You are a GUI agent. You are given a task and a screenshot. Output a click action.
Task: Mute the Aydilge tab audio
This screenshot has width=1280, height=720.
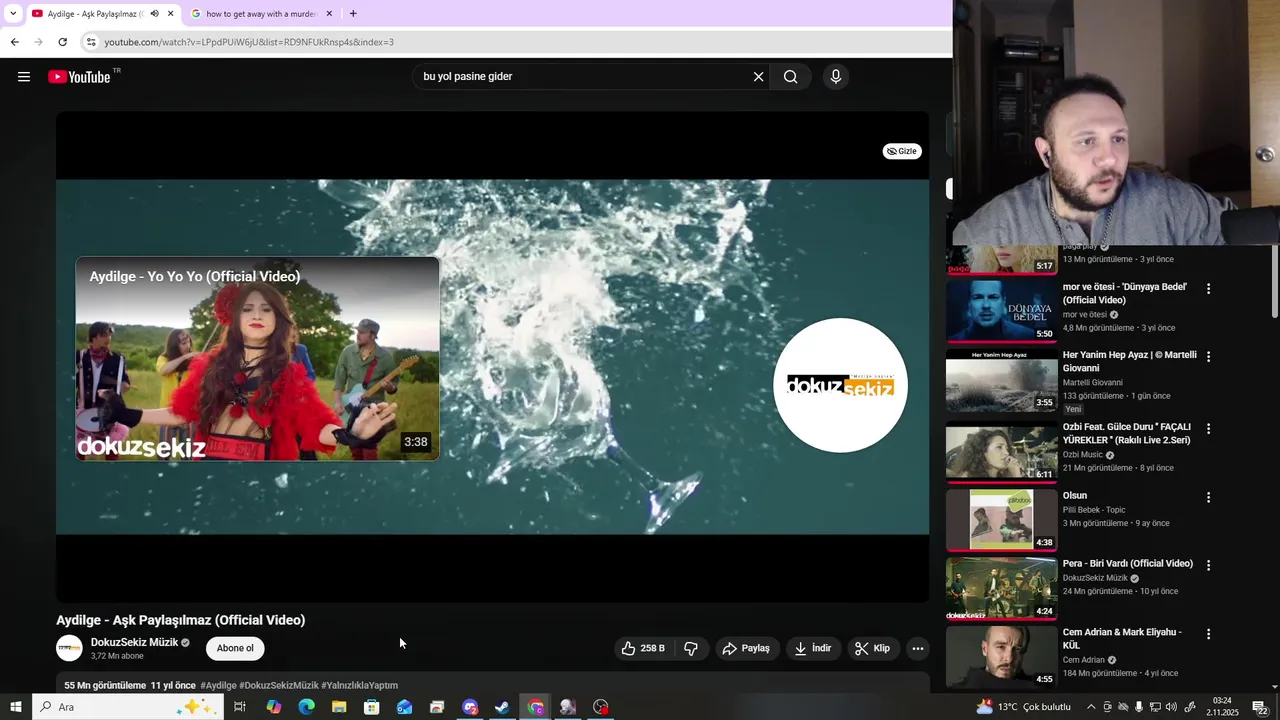[154, 14]
